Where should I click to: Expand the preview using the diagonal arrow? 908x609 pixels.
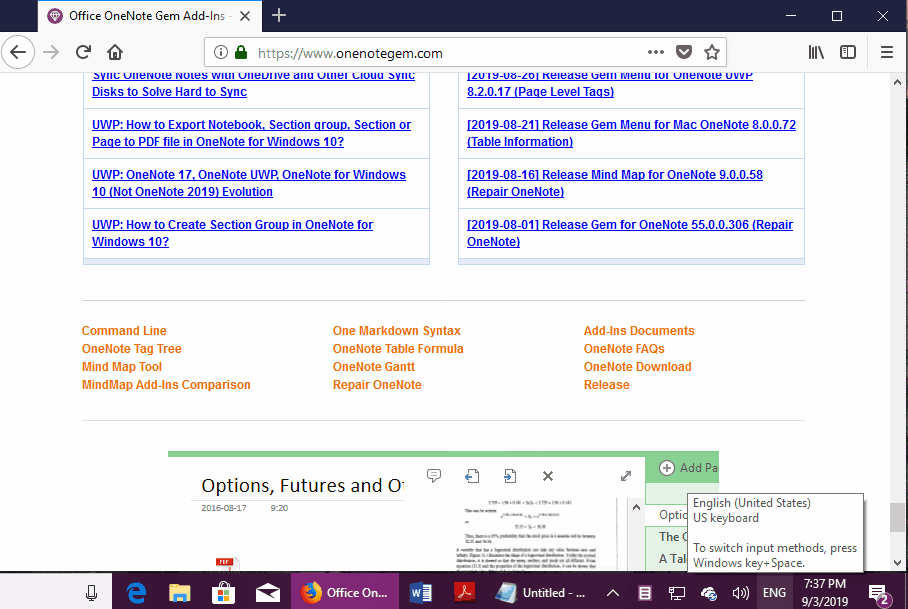627,476
